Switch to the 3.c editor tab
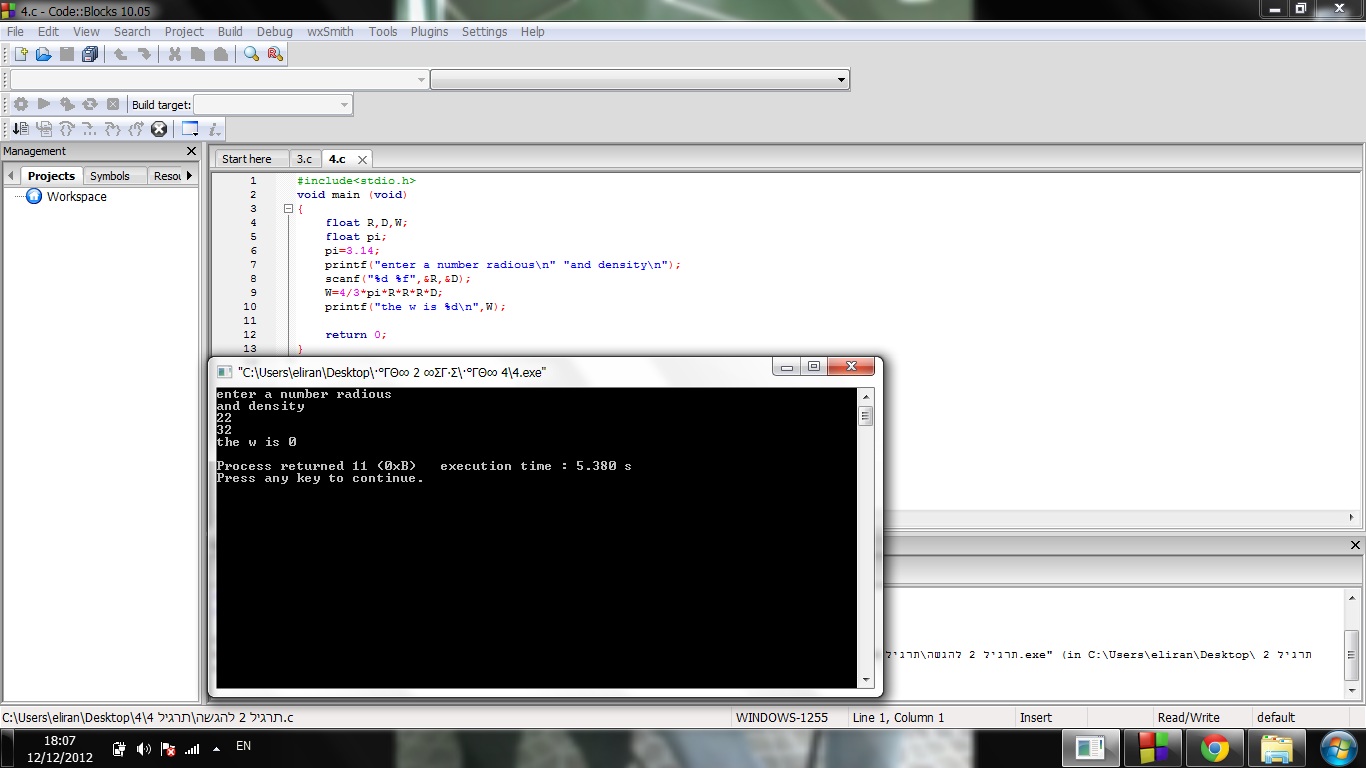 click(304, 159)
